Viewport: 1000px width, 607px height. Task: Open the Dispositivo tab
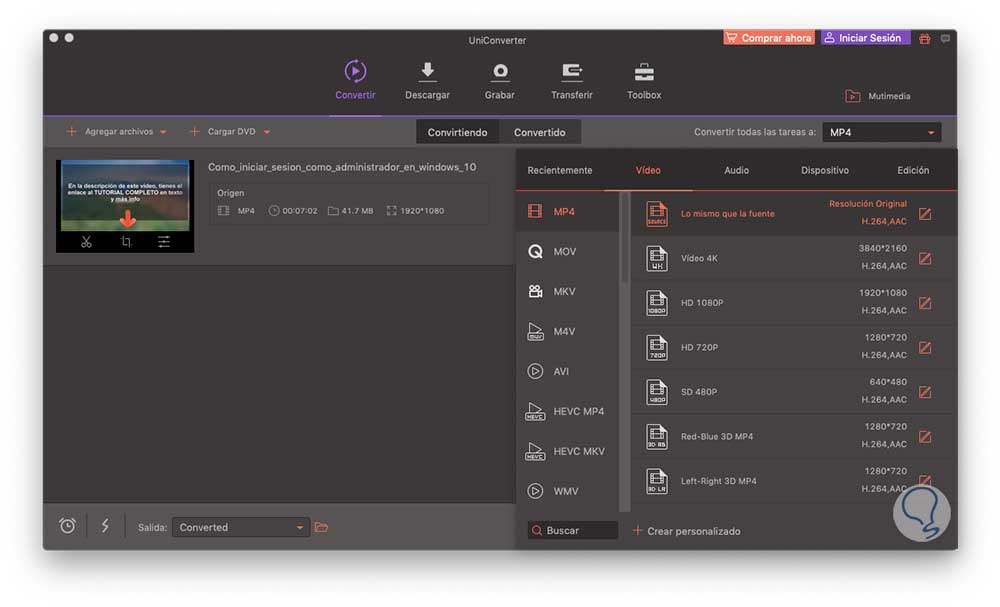click(825, 170)
